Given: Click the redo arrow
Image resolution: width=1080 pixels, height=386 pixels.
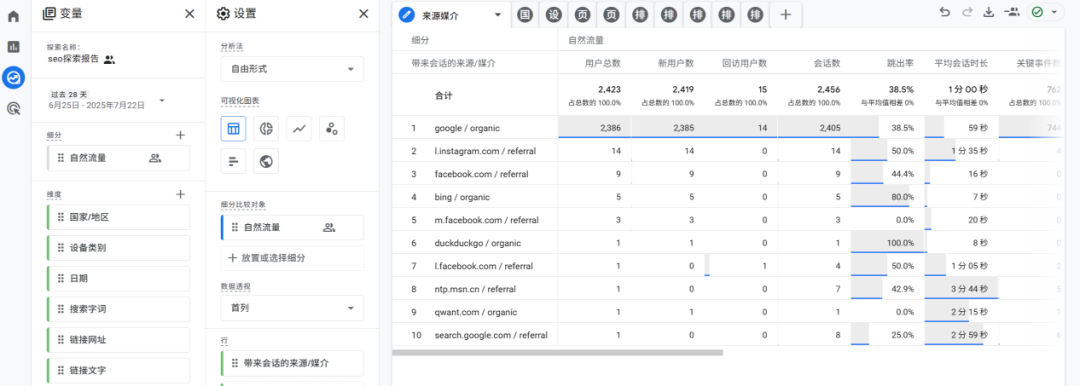Looking at the screenshot, I should tap(967, 12).
